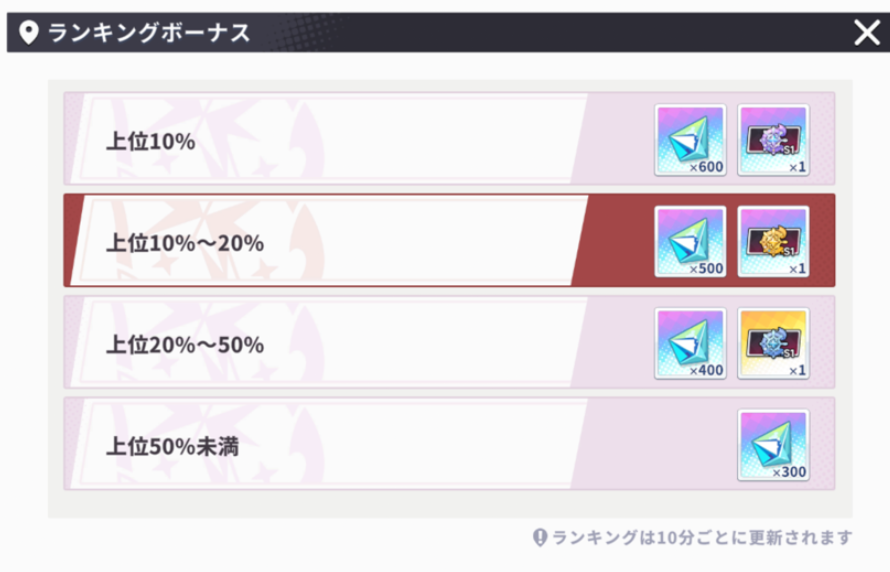890x572 pixels.
Task: Click the ×500 quantity label
Action: (x=705, y=268)
